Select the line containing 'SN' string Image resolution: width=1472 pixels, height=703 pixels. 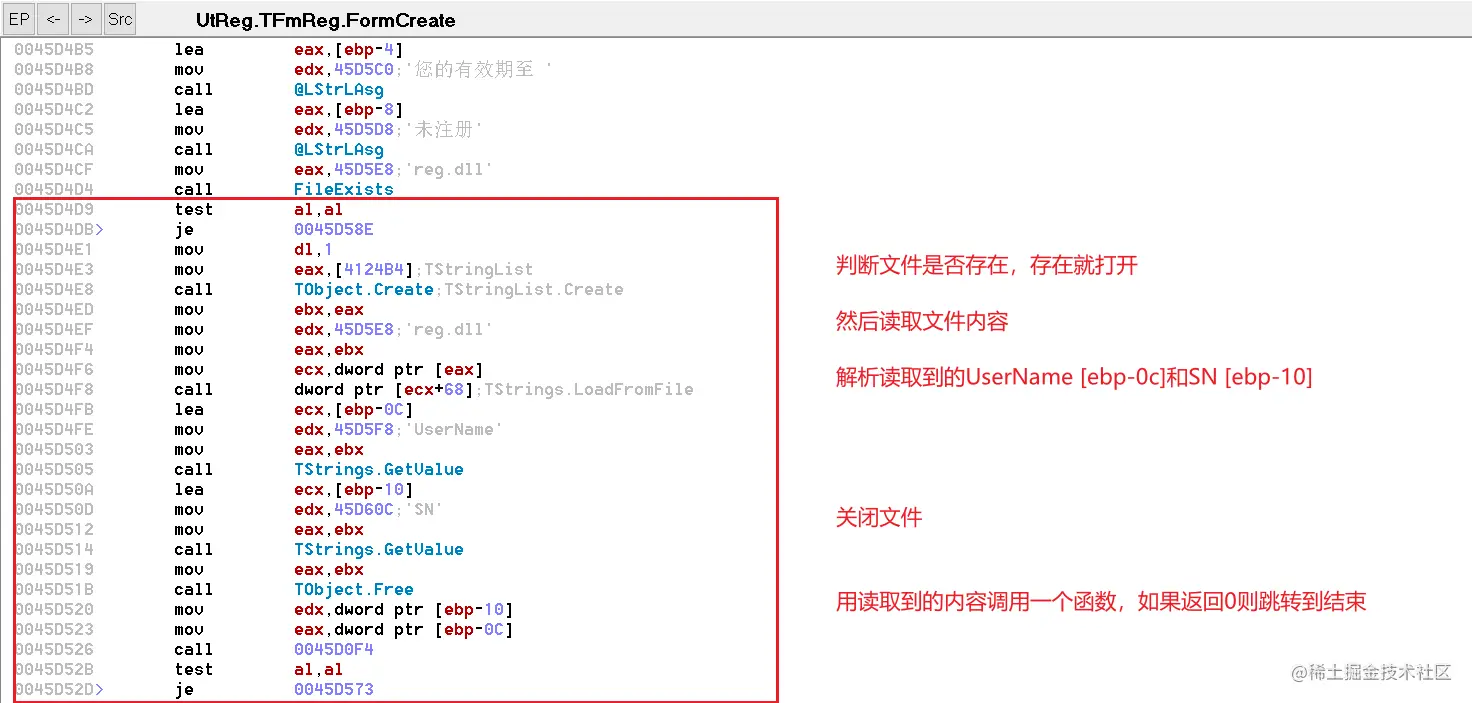pos(229,509)
